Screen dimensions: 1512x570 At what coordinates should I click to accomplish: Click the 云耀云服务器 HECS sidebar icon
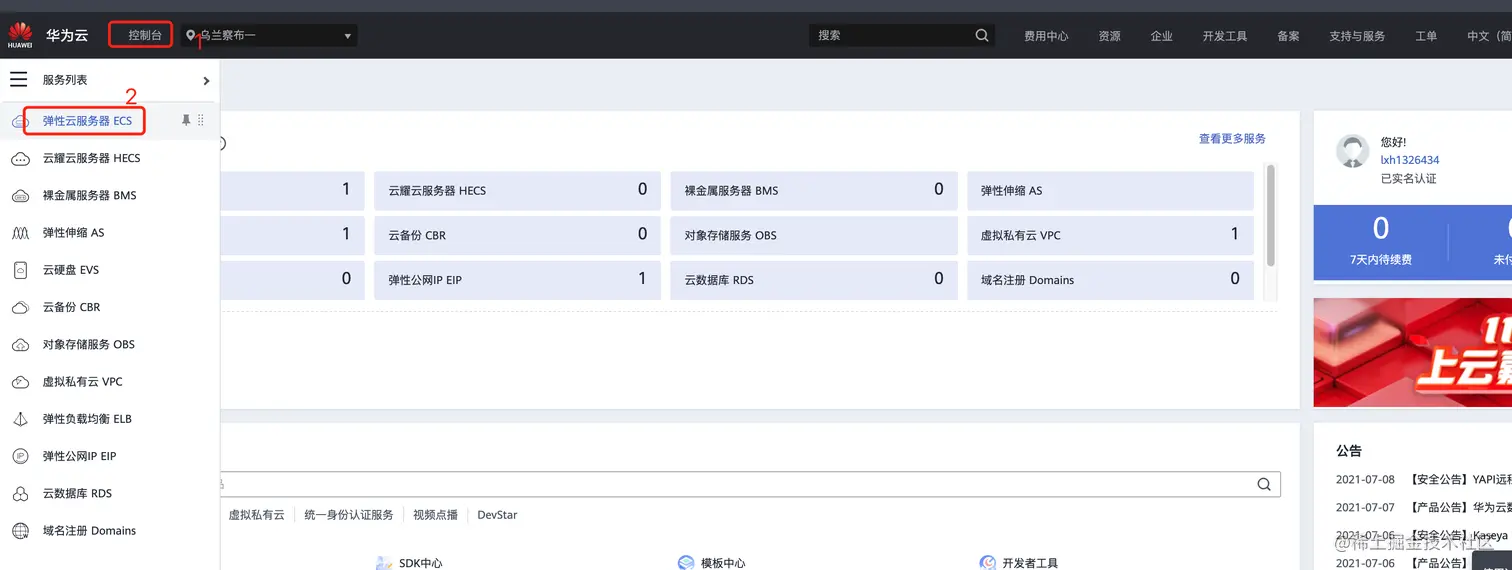click(x=19, y=158)
